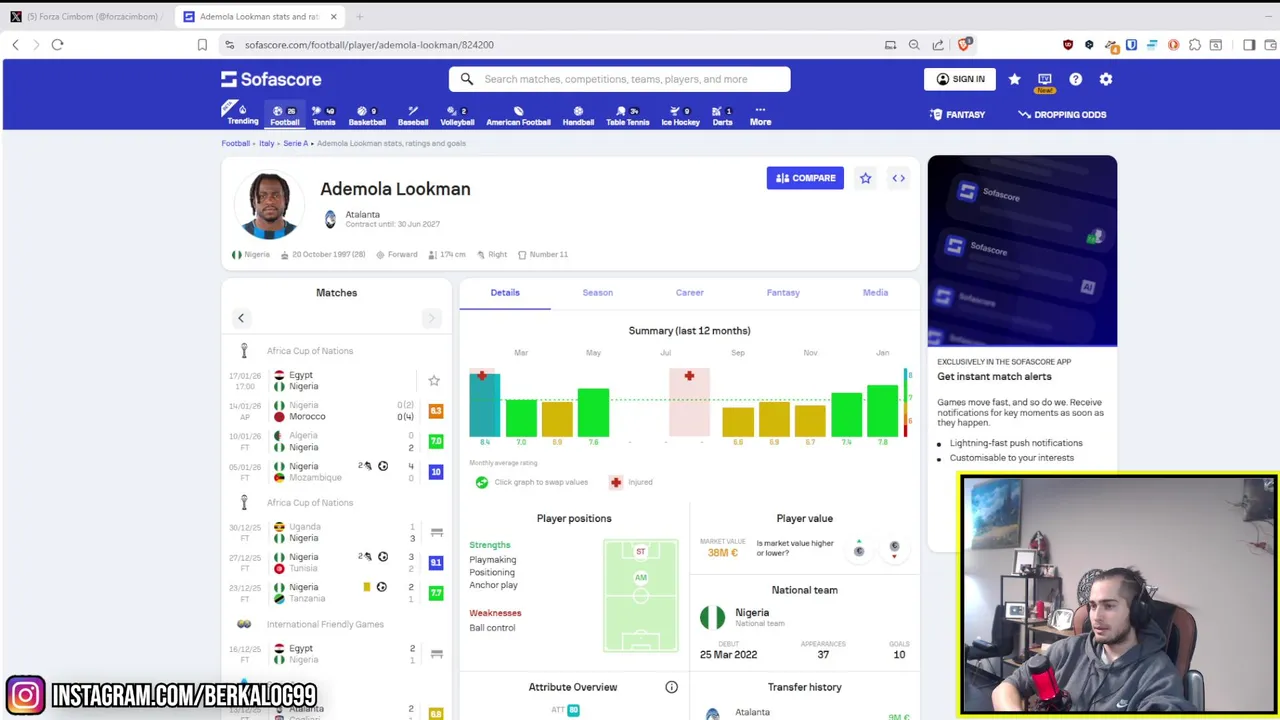Open the Trending section
Image resolution: width=1280 pixels, height=720 pixels.
click(242, 113)
